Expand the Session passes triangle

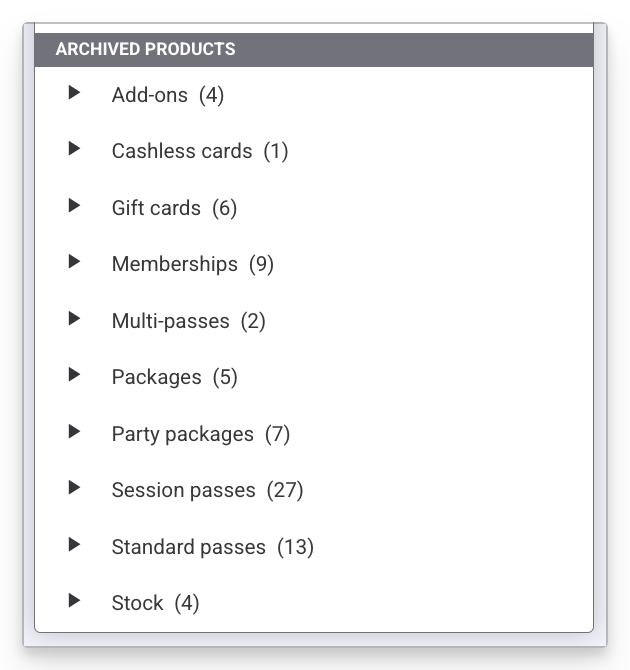[74, 488]
